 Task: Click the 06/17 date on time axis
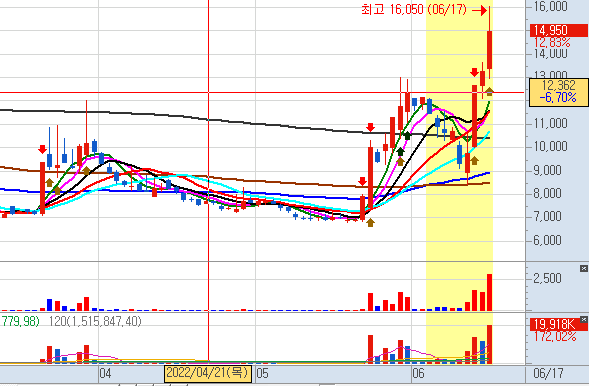pos(548,373)
